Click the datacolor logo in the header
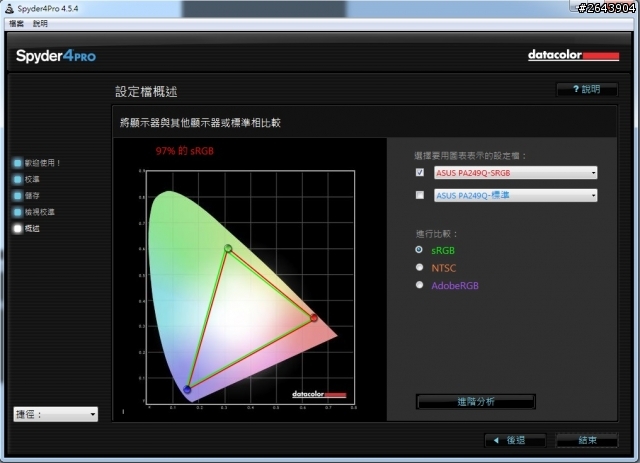This screenshot has height=463, width=640. (x=573, y=55)
